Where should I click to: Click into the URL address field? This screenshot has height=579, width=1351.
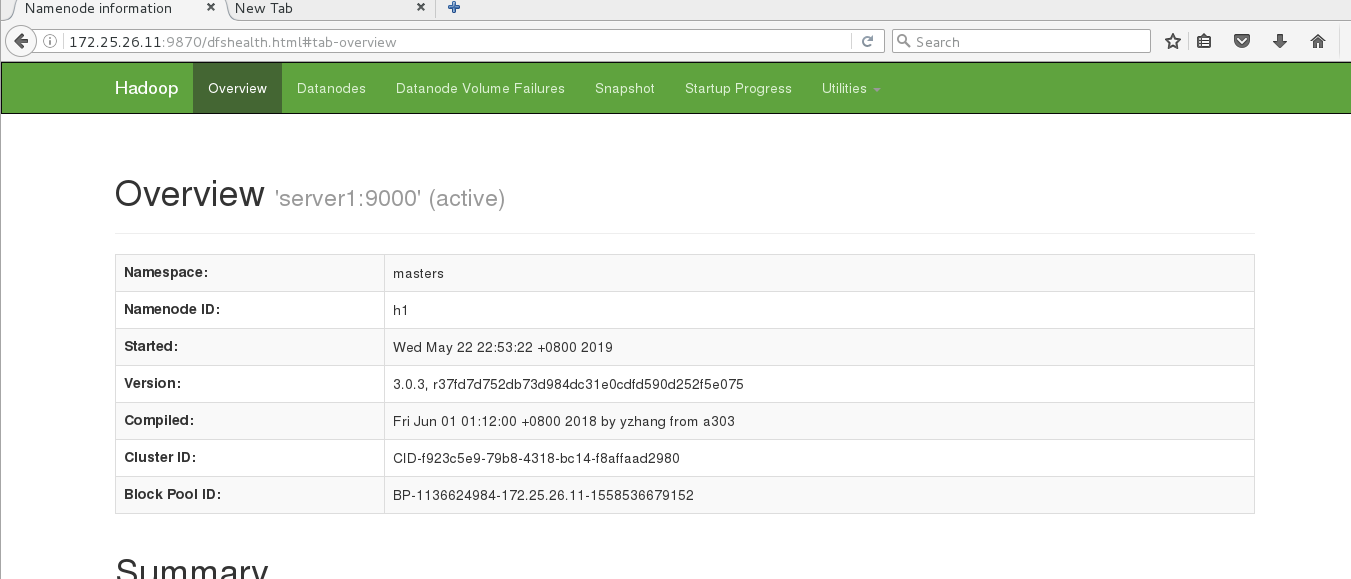pos(456,42)
